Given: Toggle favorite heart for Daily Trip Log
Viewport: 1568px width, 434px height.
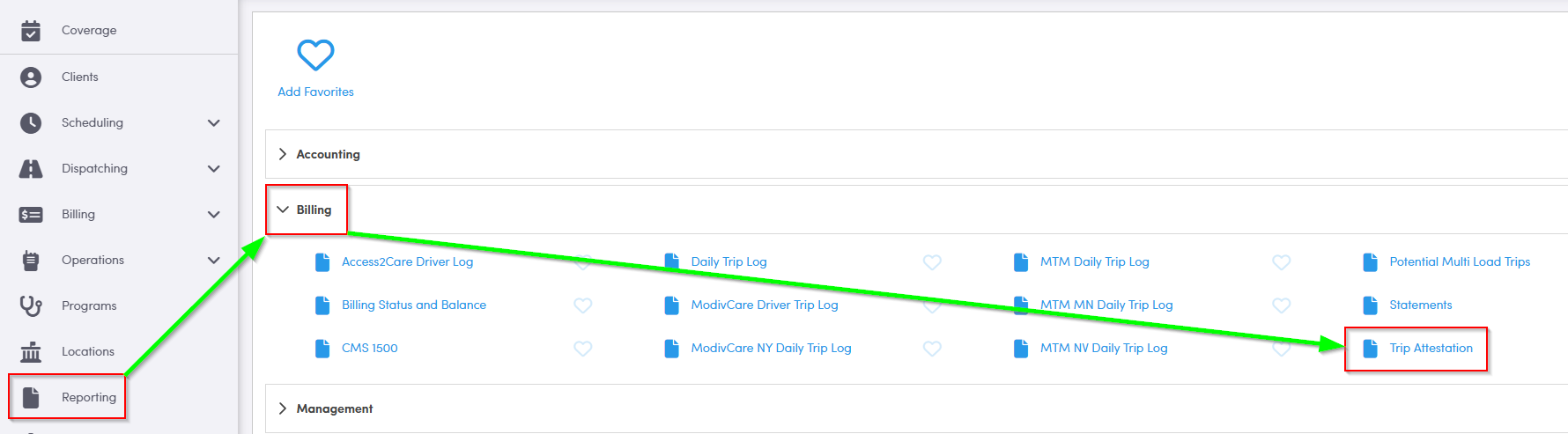Looking at the screenshot, I should 932,262.
